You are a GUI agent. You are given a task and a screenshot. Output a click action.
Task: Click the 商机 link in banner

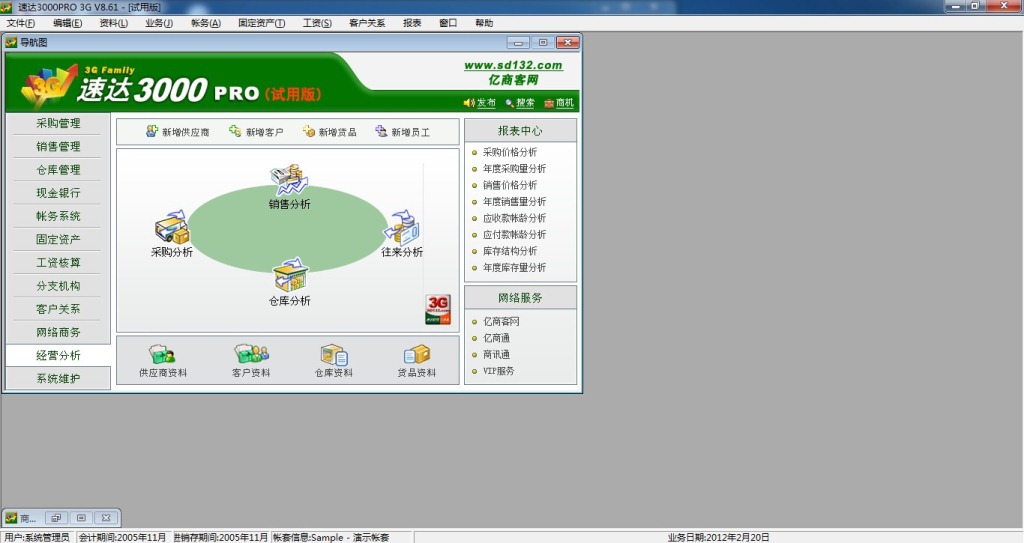tap(559, 103)
